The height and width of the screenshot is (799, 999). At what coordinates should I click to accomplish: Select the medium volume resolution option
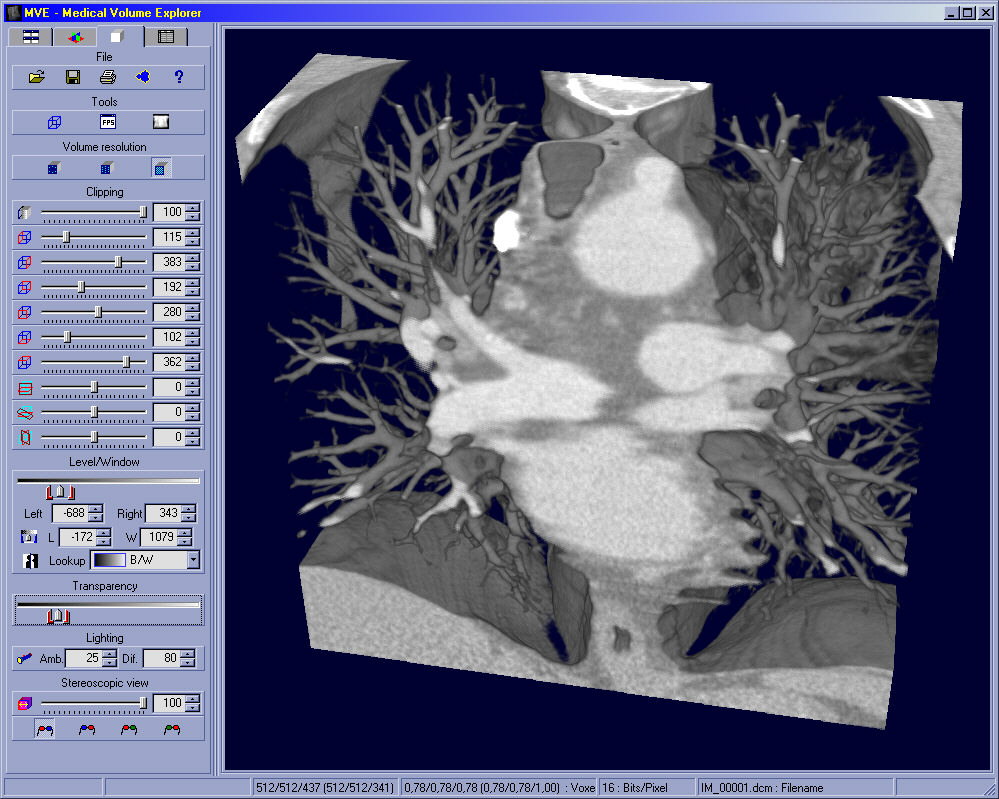tap(108, 168)
